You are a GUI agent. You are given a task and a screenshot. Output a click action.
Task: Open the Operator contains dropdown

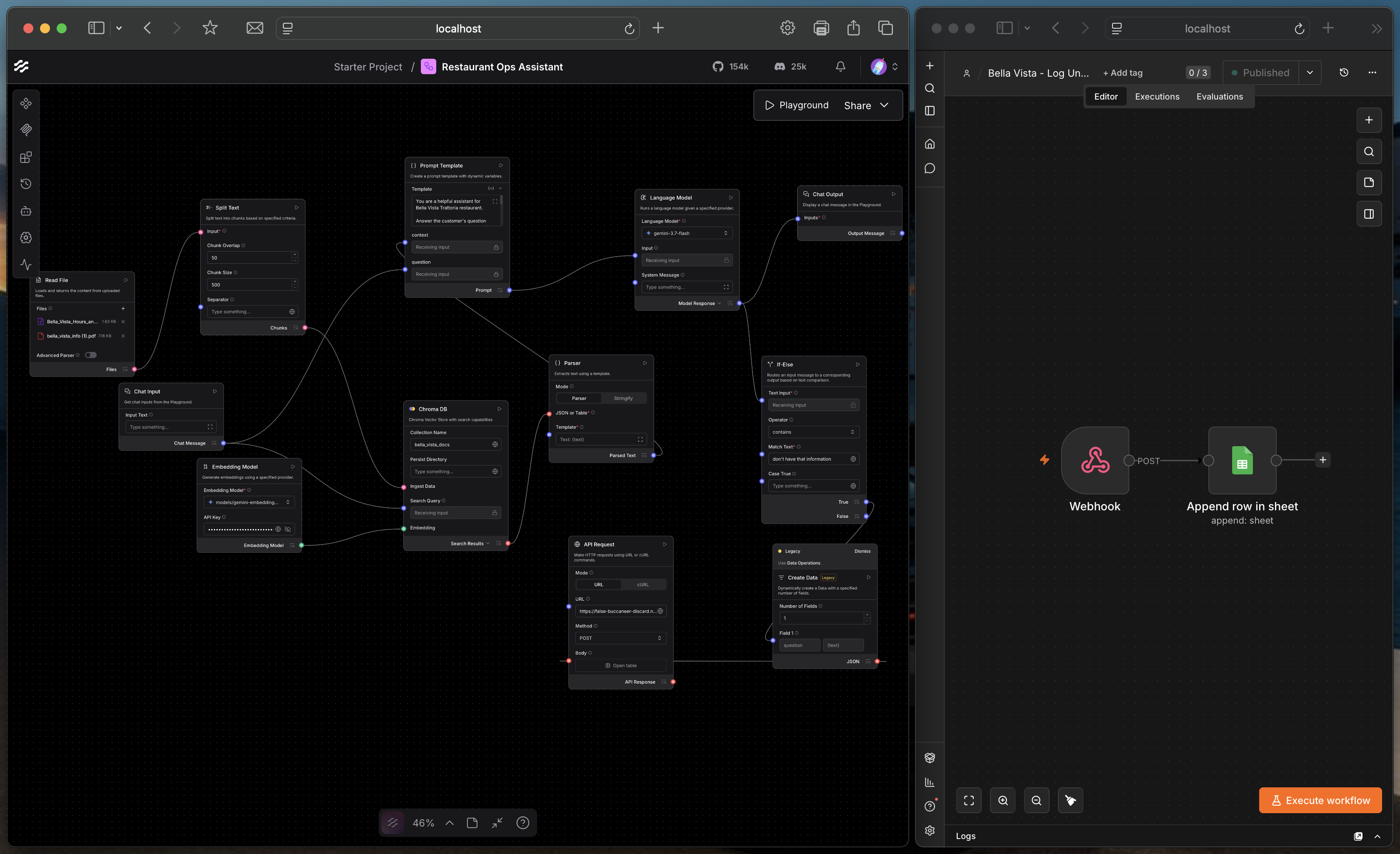pyautogui.click(x=813, y=432)
